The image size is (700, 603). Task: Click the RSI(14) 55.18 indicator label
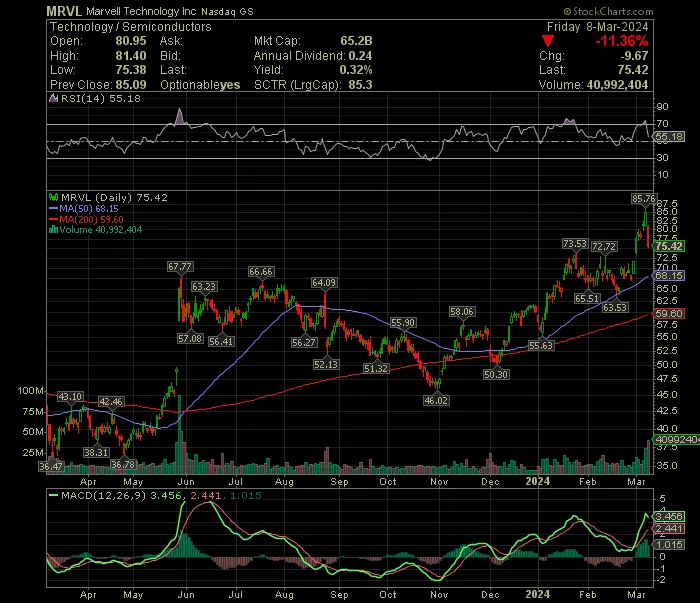[x=100, y=99]
